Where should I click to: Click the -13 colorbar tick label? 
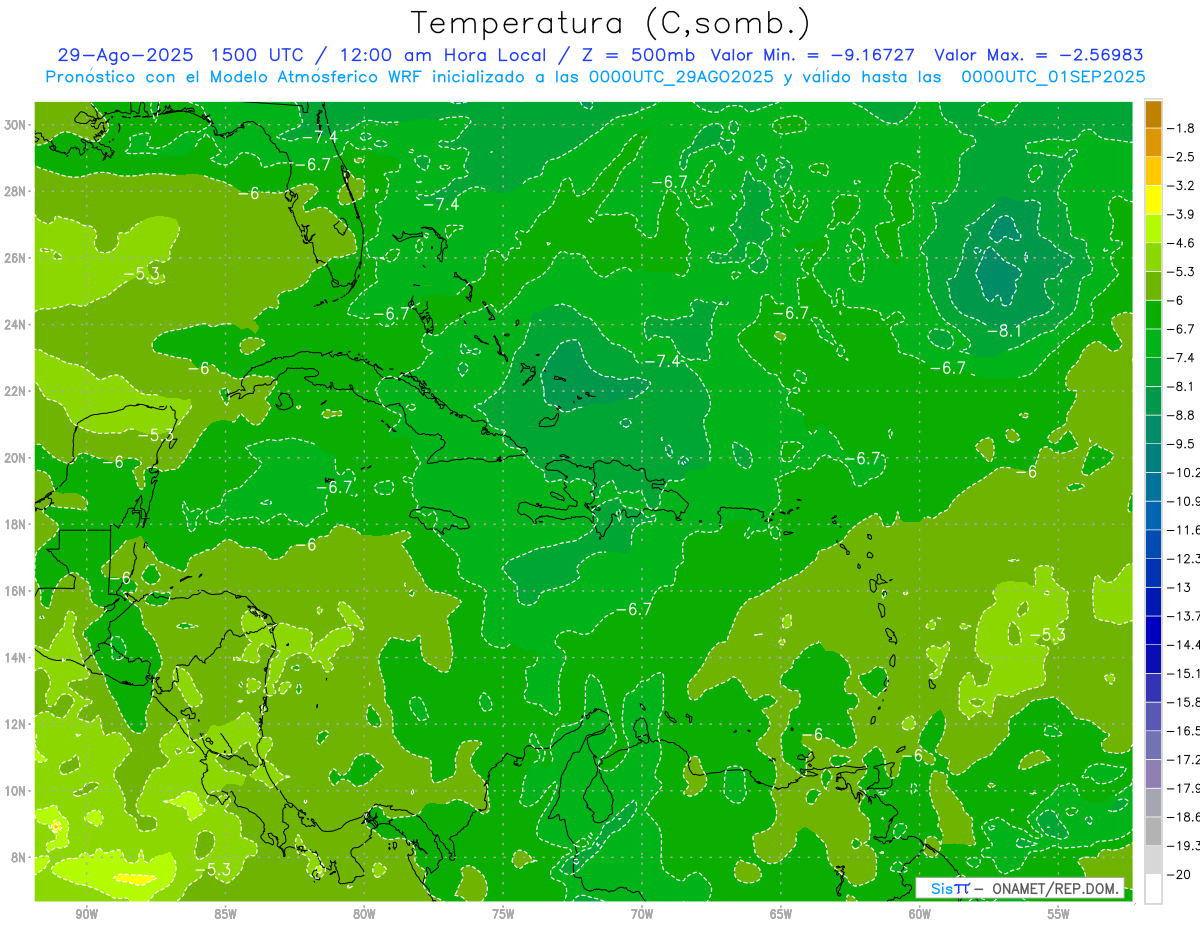tap(1179, 586)
